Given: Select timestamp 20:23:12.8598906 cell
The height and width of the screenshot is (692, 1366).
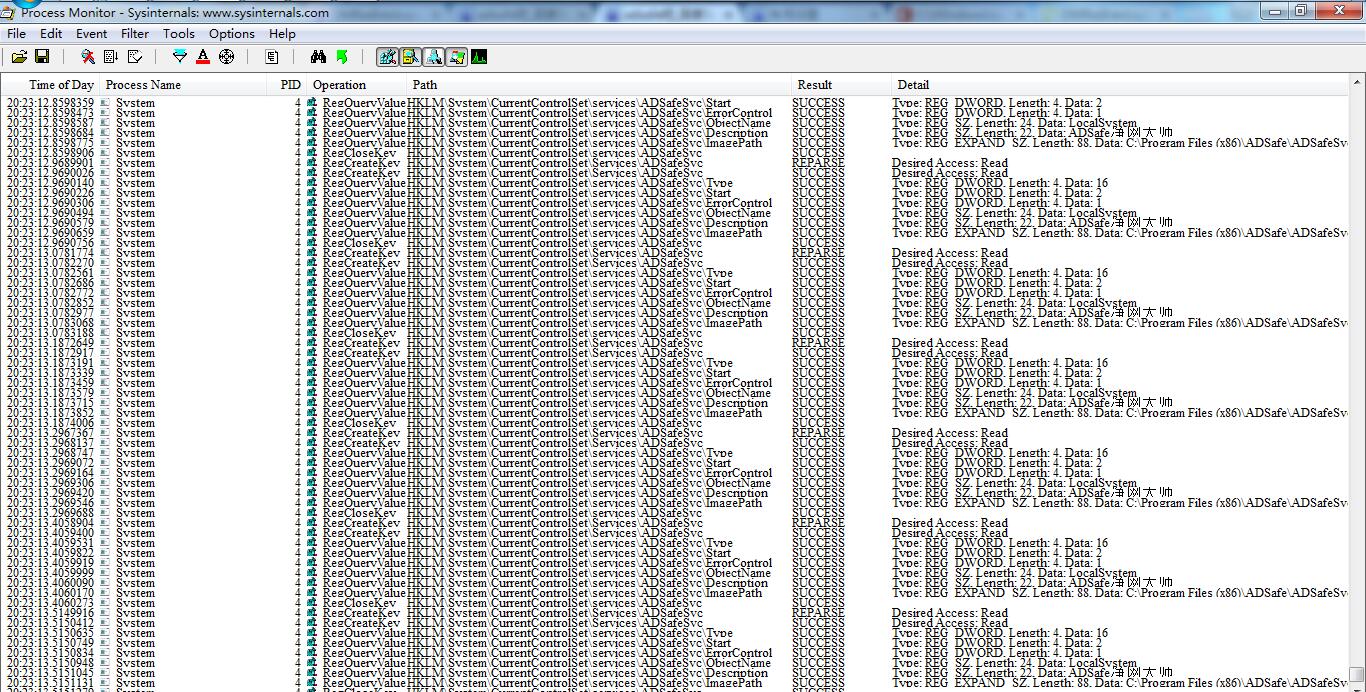Looking at the screenshot, I should coord(50,153).
